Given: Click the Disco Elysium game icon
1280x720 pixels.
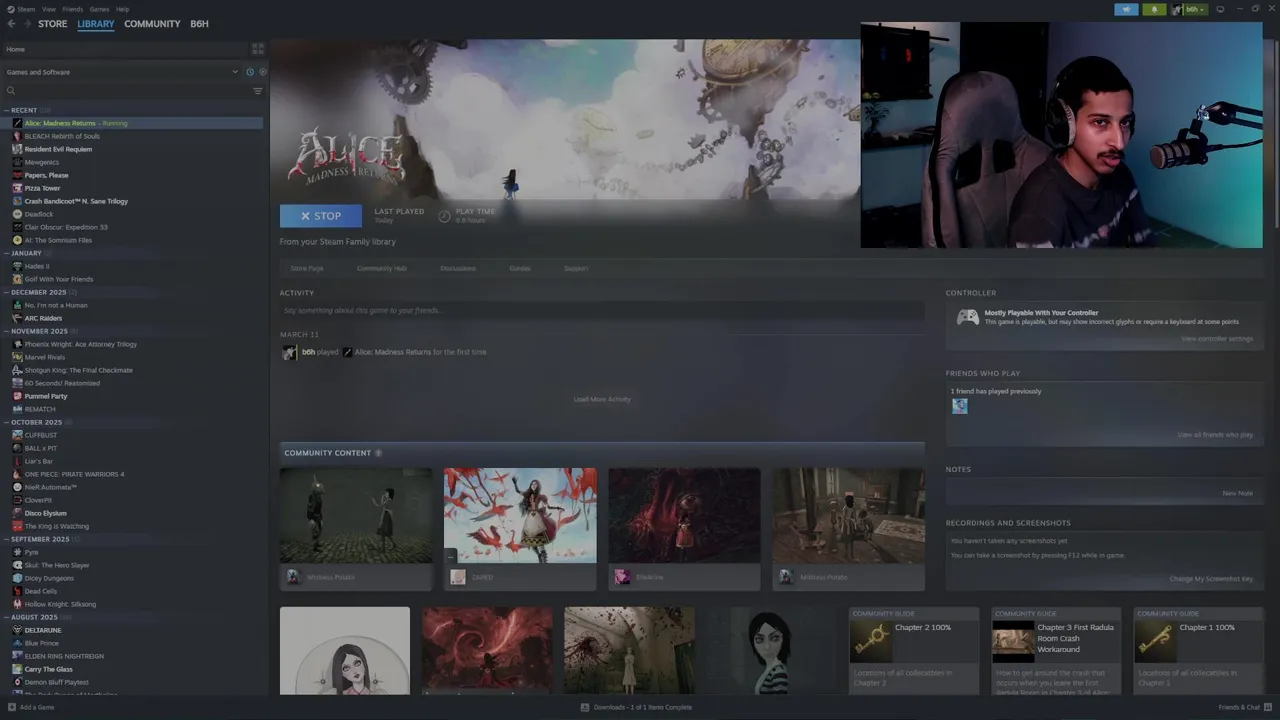Looking at the screenshot, I should (17, 513).
